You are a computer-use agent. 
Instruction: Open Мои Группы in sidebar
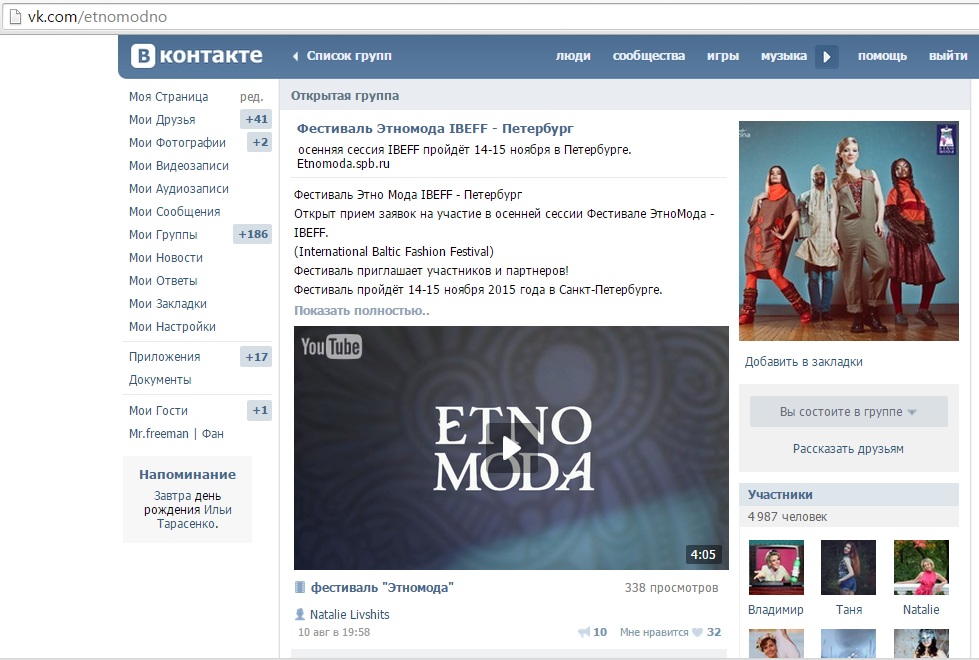coord(163,235)
